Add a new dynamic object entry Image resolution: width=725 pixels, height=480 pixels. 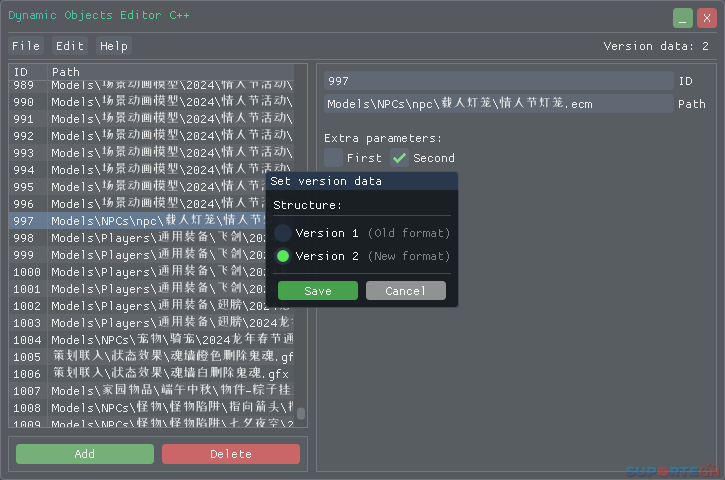point(85,454)
